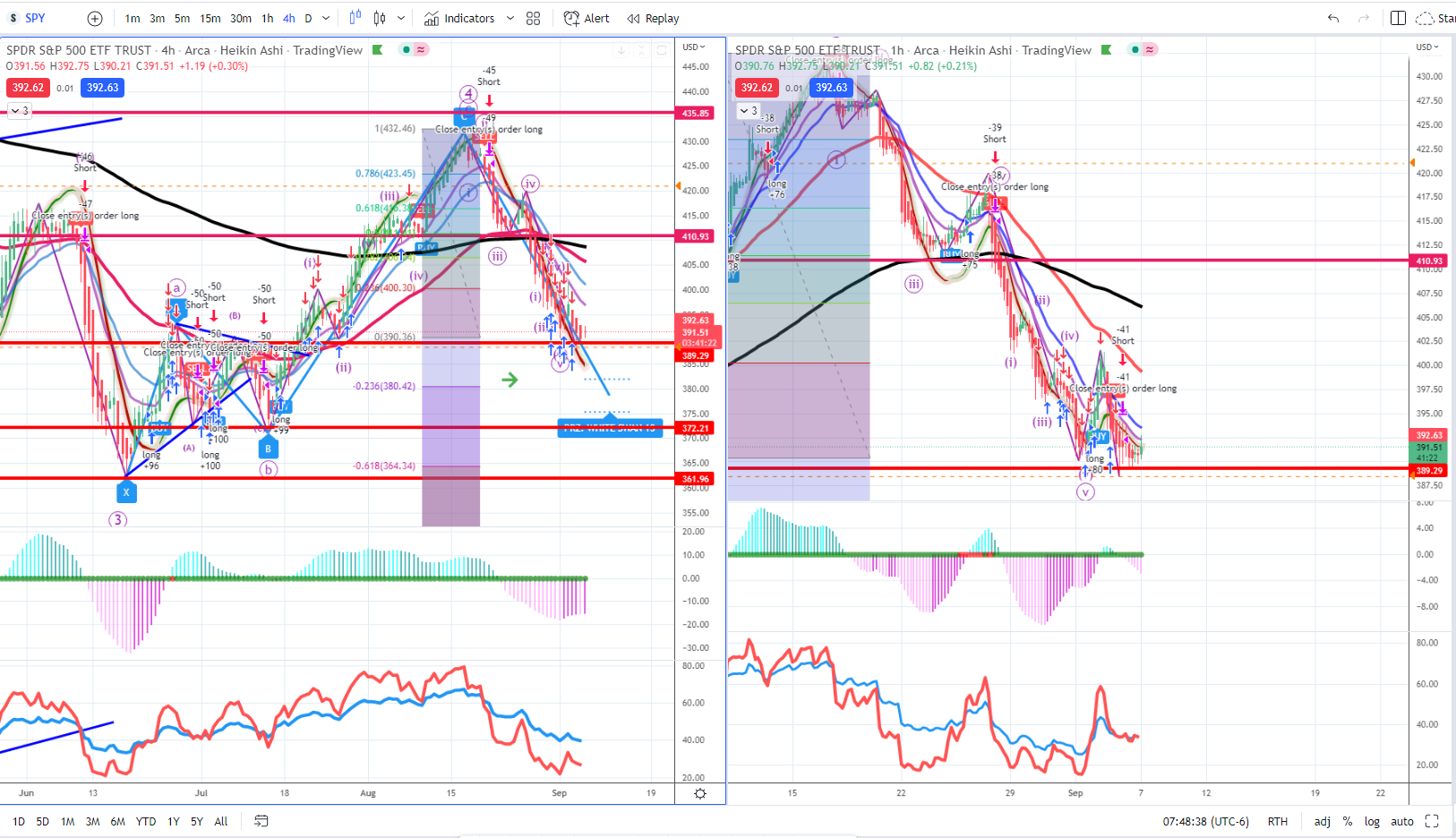Viewport: 1456px width, 838px height.
Task: Click the add symbol plus icon
Action: point(95,18)
